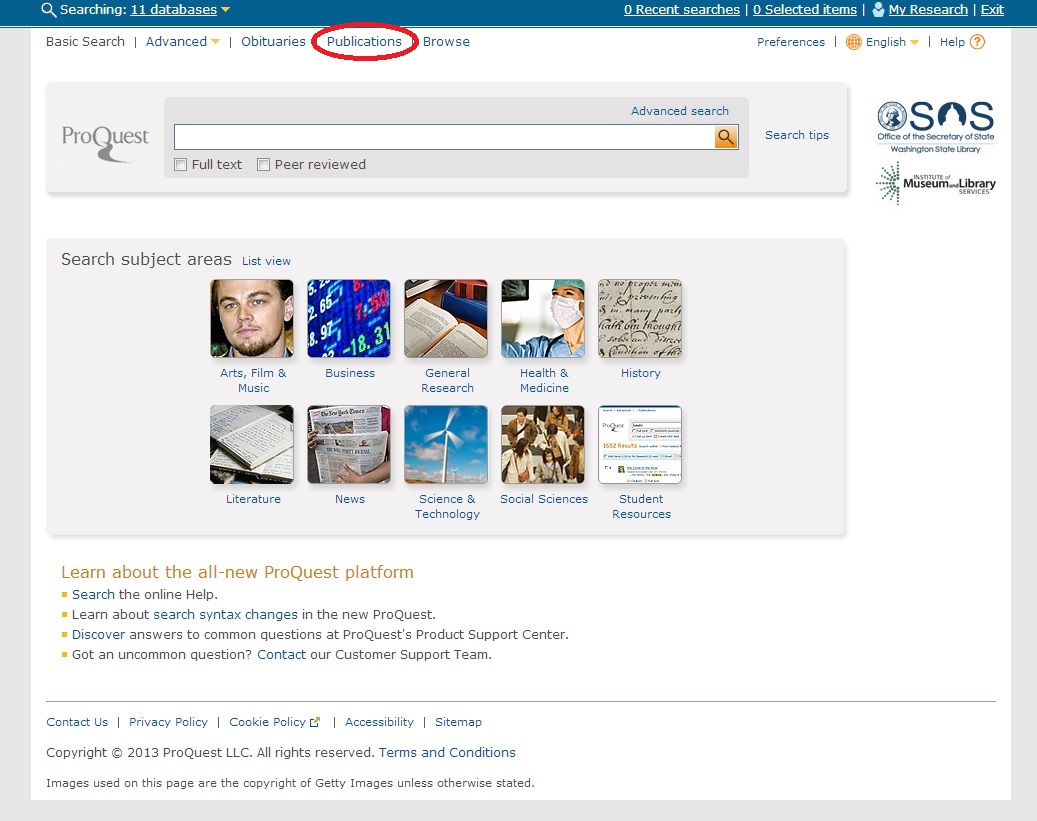Open the Arts, Film & Music text link
This screenshot has height=821, width=1037.
point(253,380)
